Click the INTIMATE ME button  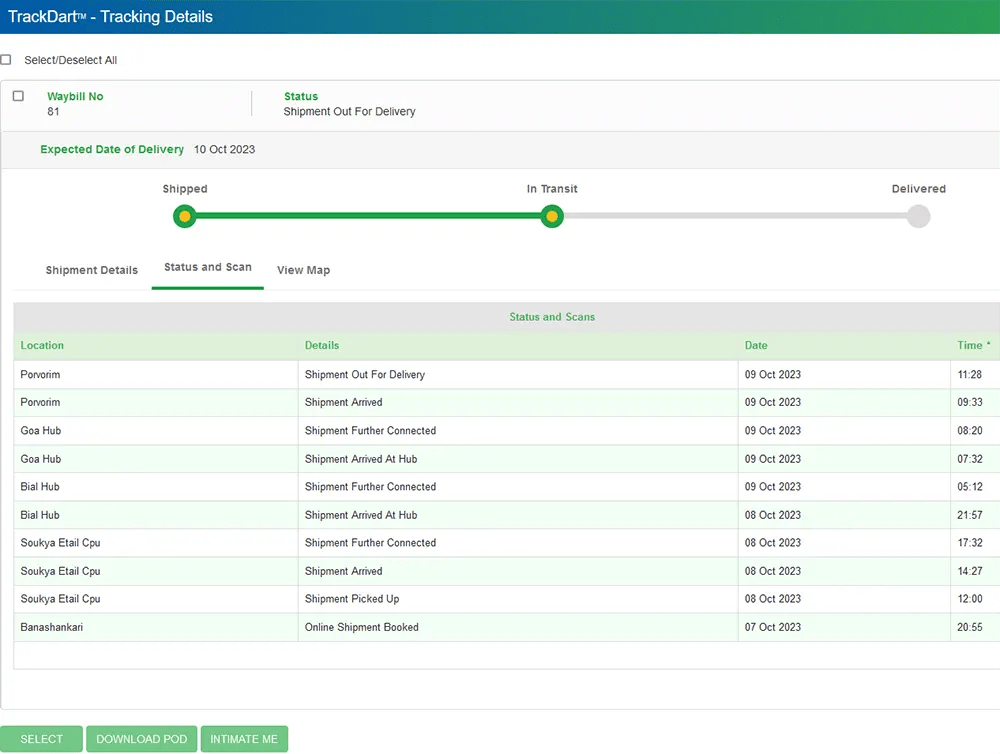(244, 738)
